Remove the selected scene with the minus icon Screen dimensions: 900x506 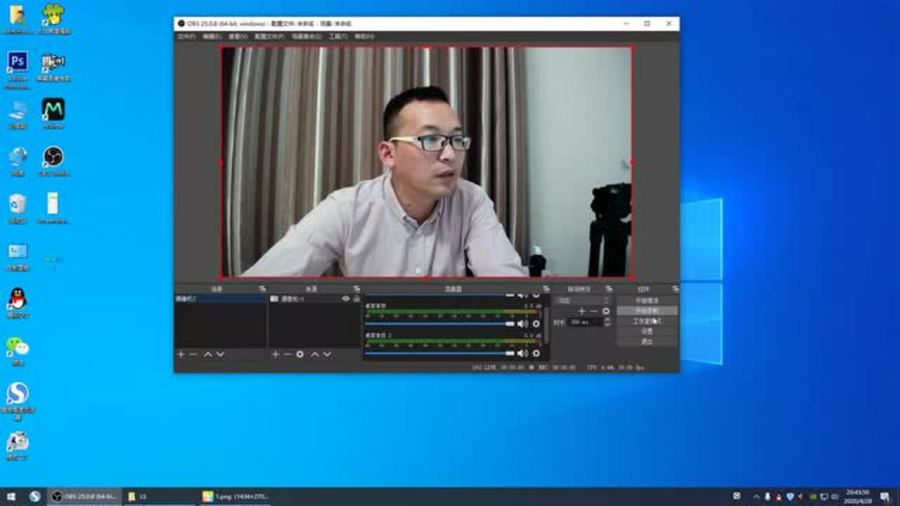[x=193, y=354]
